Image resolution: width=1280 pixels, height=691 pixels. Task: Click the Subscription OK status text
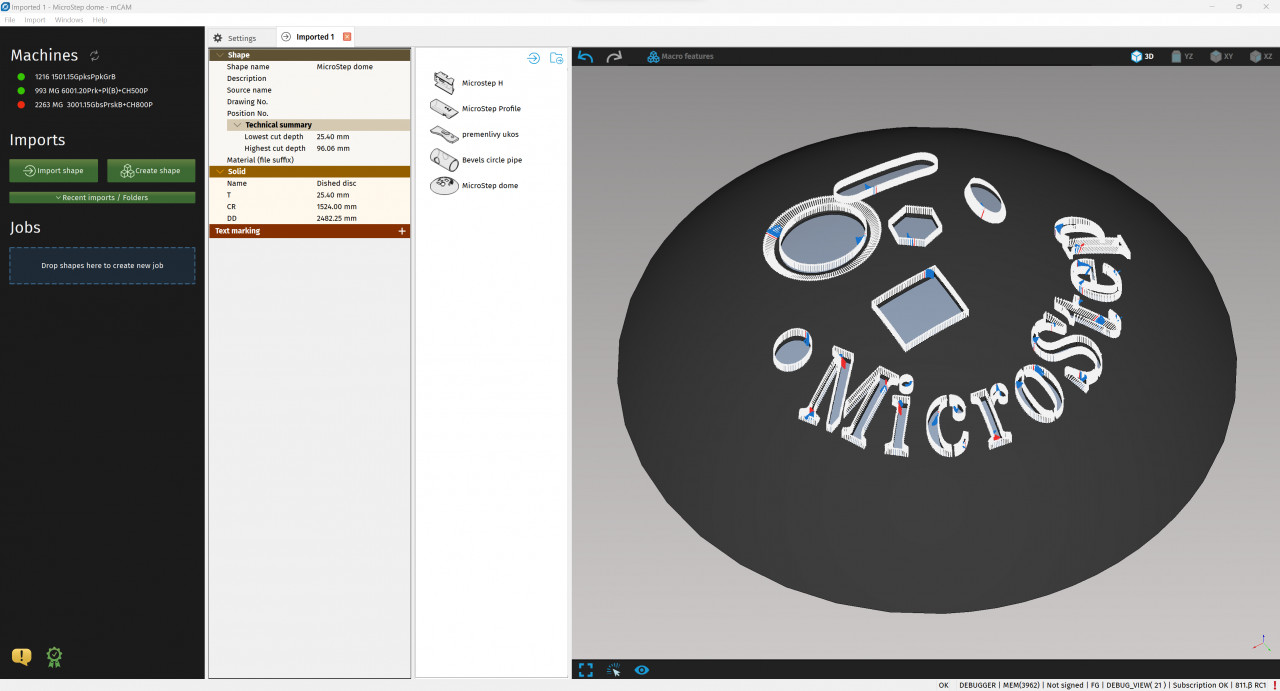click(1201, 685)
